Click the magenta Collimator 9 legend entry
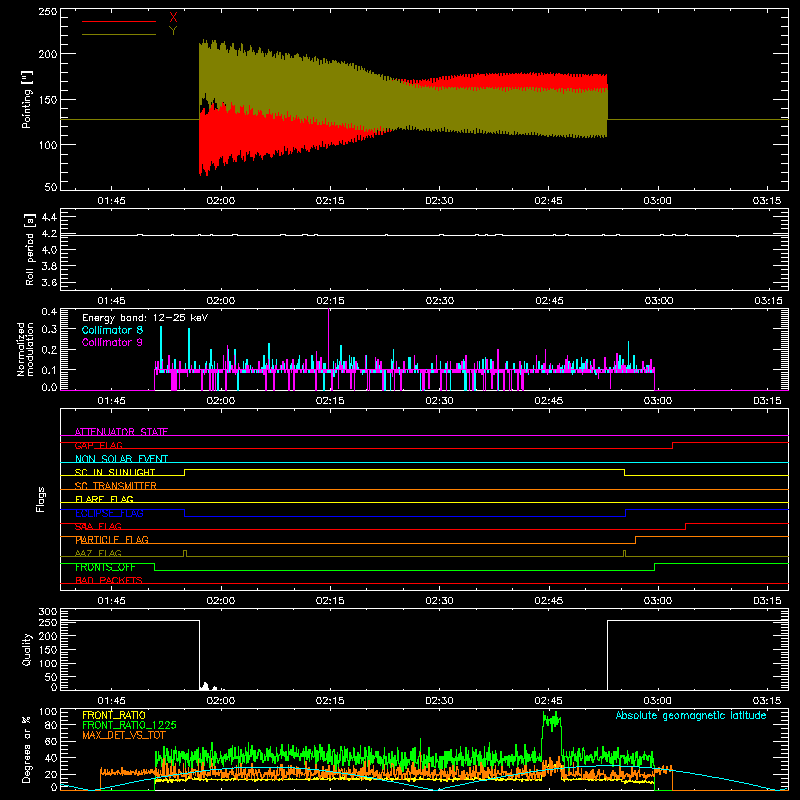 point(112,342)
